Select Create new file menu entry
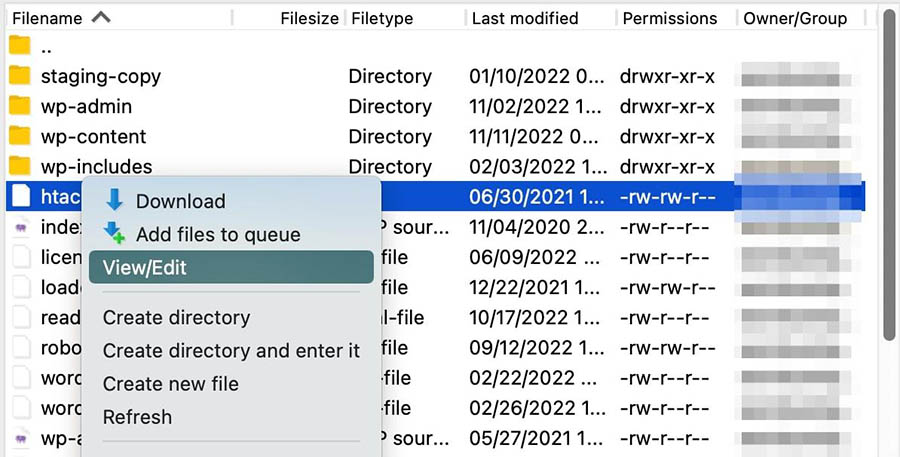900x457 pixels. click(170, 384)
